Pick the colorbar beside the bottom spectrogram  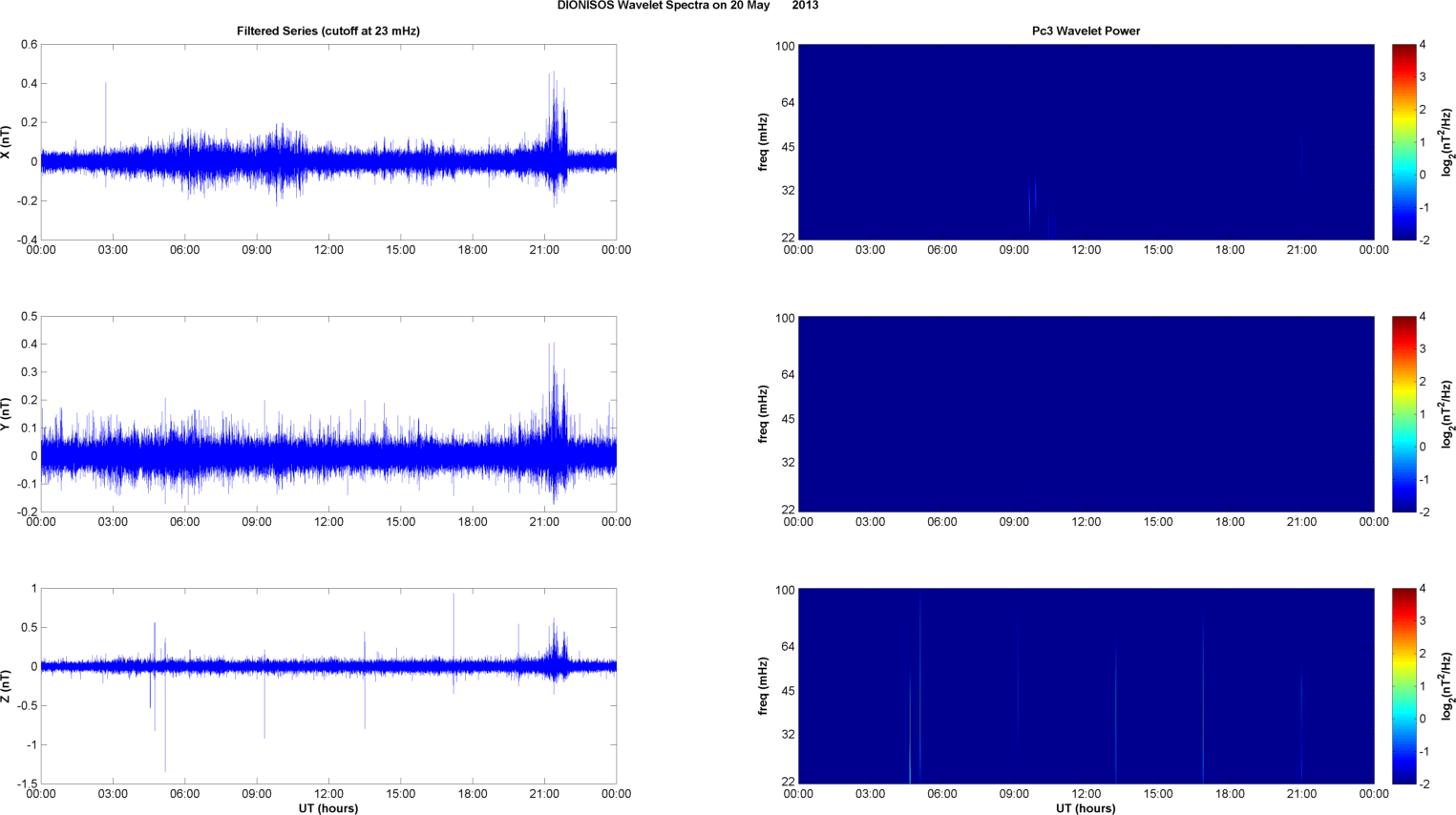point(1403,686)
